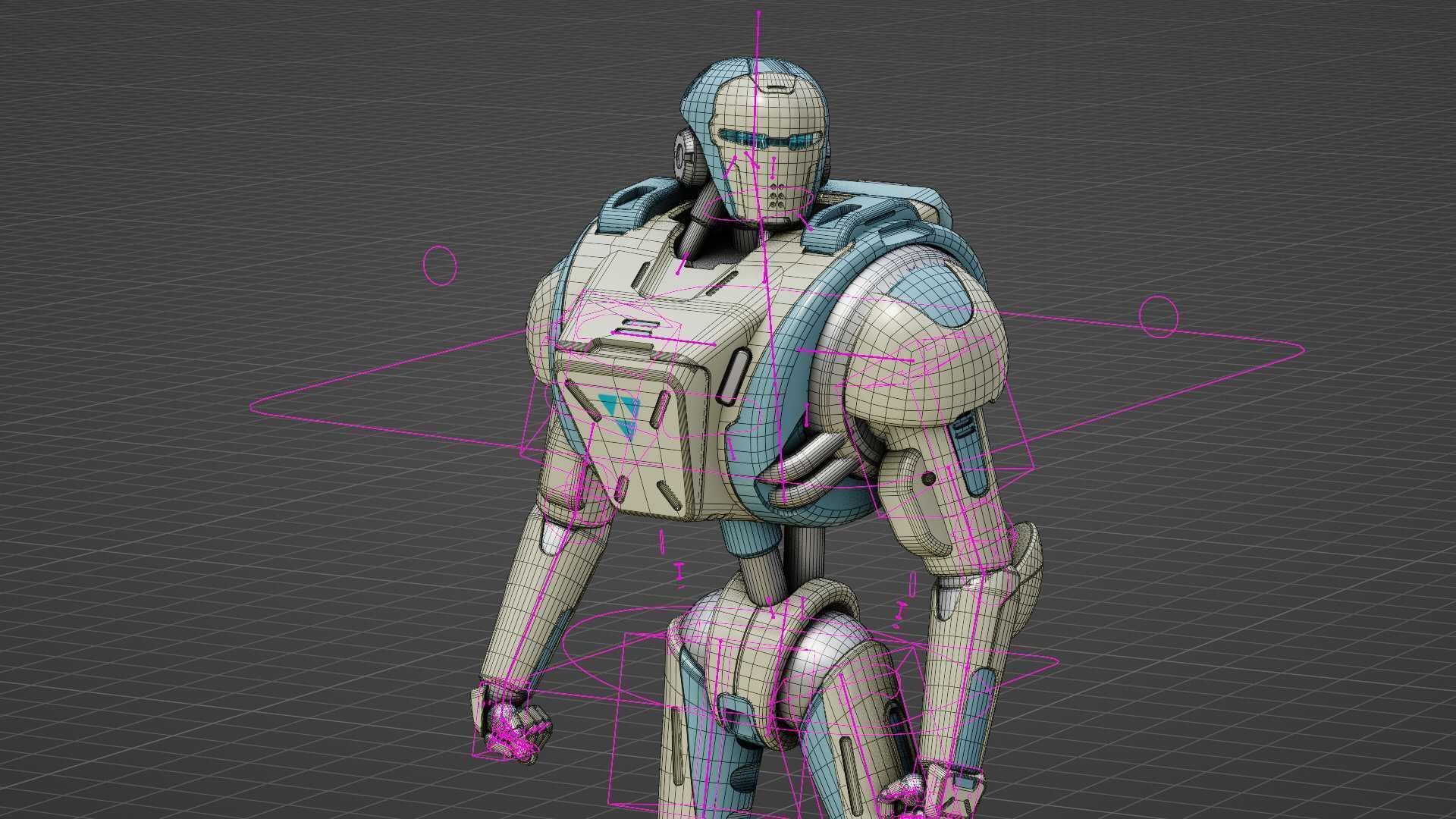Click the speaker grille dots on robot face
This screenshot has width=1456, height=819.
pyautogui.click(x=777, y=197)
